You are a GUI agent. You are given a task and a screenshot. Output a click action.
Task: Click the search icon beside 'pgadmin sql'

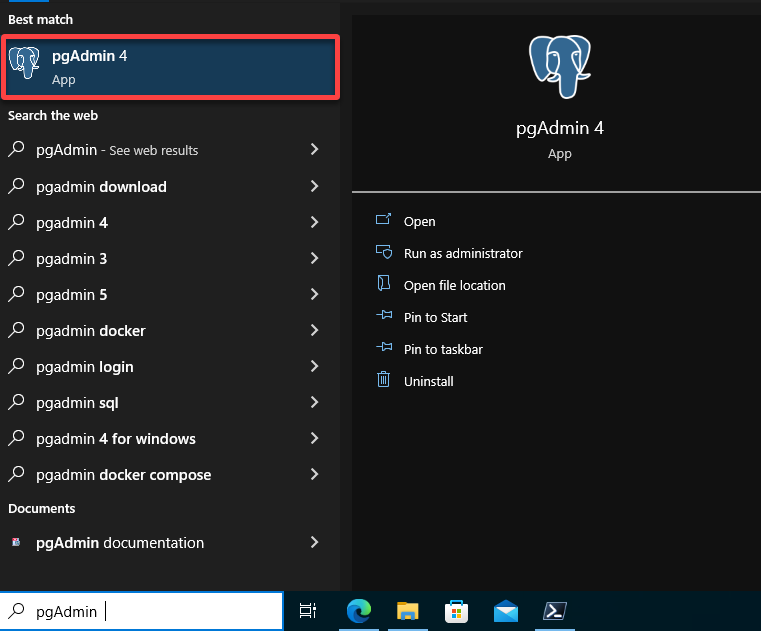pyautogui.click(x=16, y=402)
